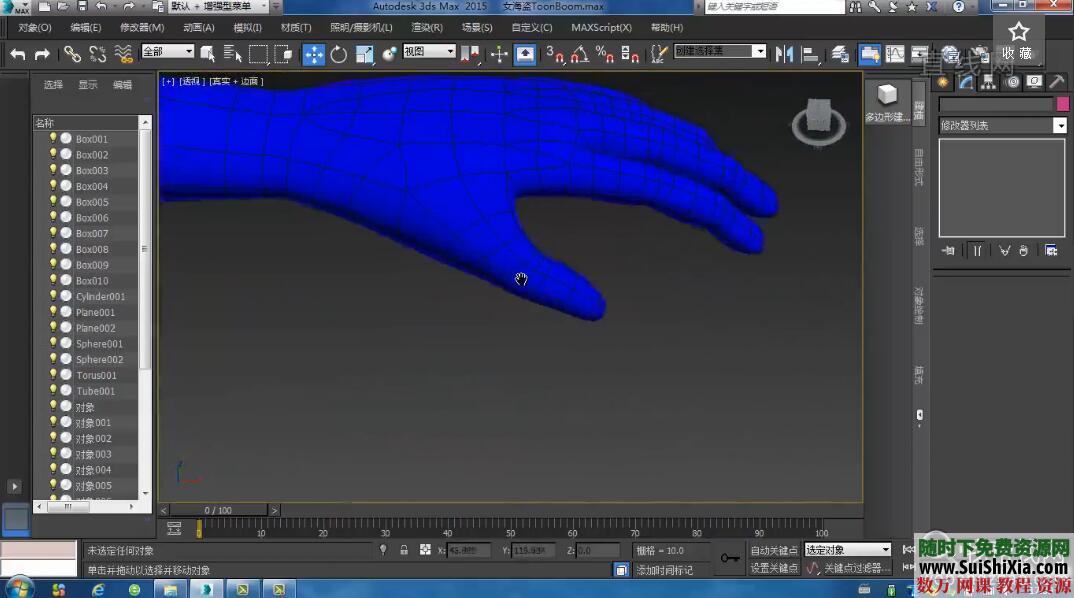This screenshot has height=598, width=1074.
Task: Click the pink object color swatch
Action: (1062, 103)
